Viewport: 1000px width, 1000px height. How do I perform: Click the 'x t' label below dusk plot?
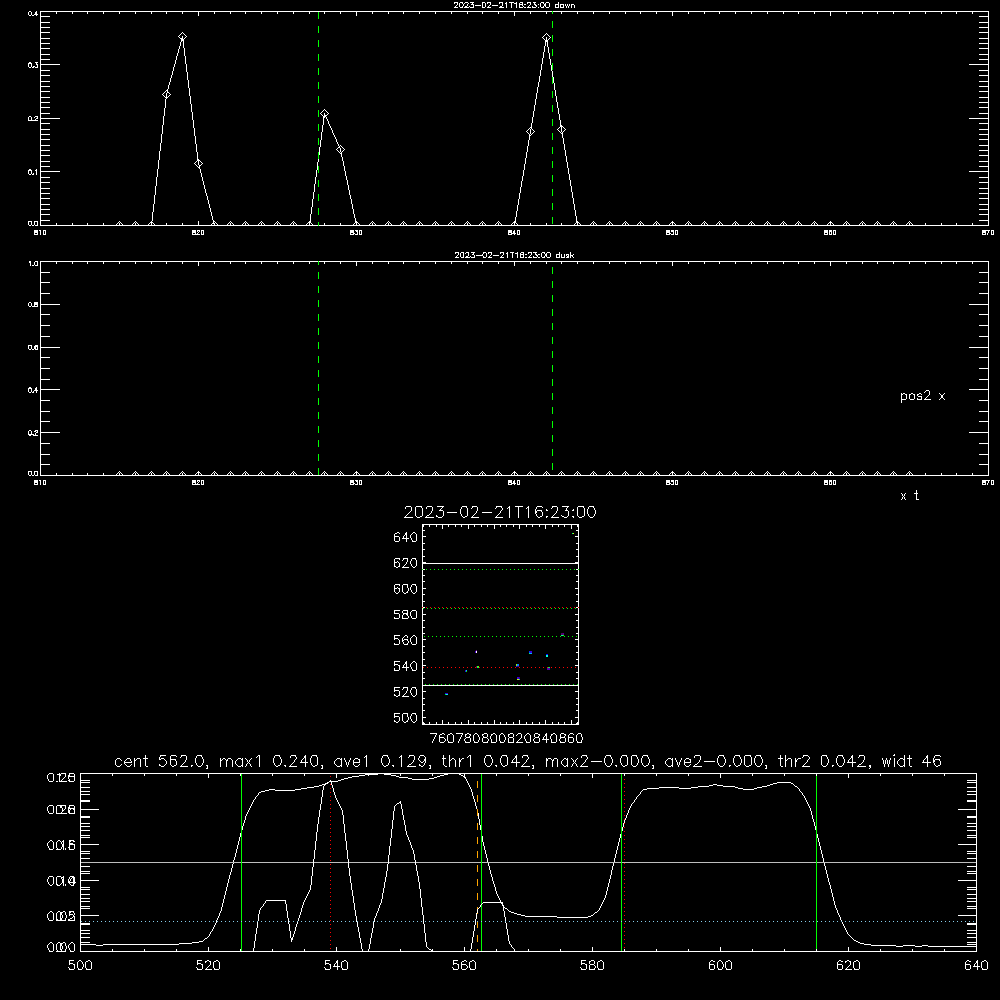coord(909,496)
